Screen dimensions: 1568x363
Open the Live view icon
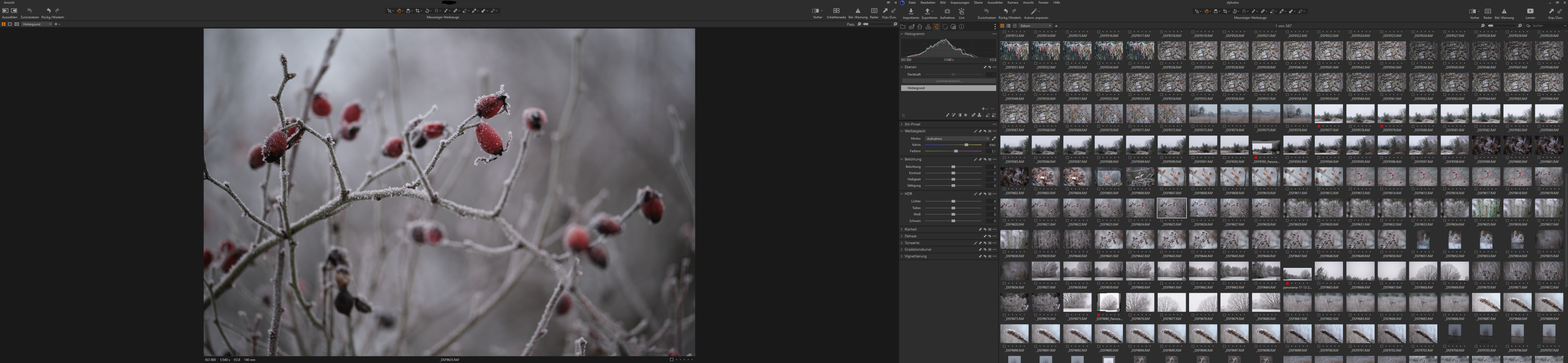(x=962, y=11)
